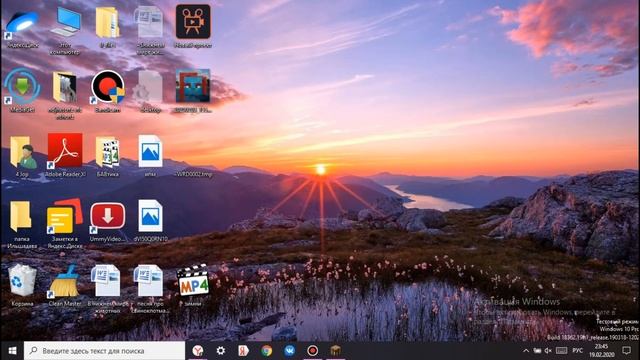Select the Movavi video camera project icon
The image size is (640, 360).
point(193,22)
